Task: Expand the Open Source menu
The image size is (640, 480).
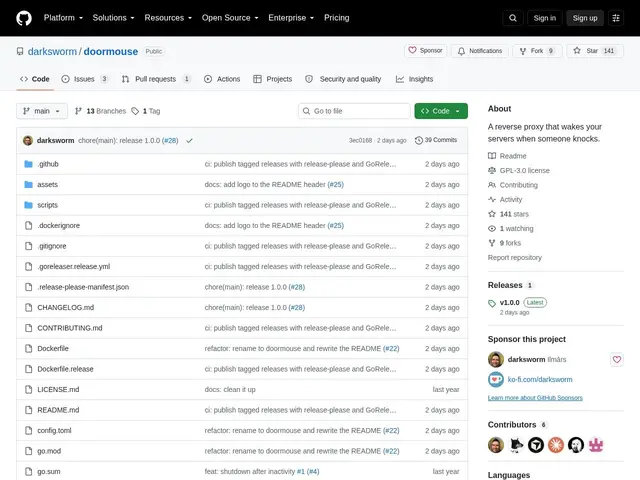Action: (230, 18)
